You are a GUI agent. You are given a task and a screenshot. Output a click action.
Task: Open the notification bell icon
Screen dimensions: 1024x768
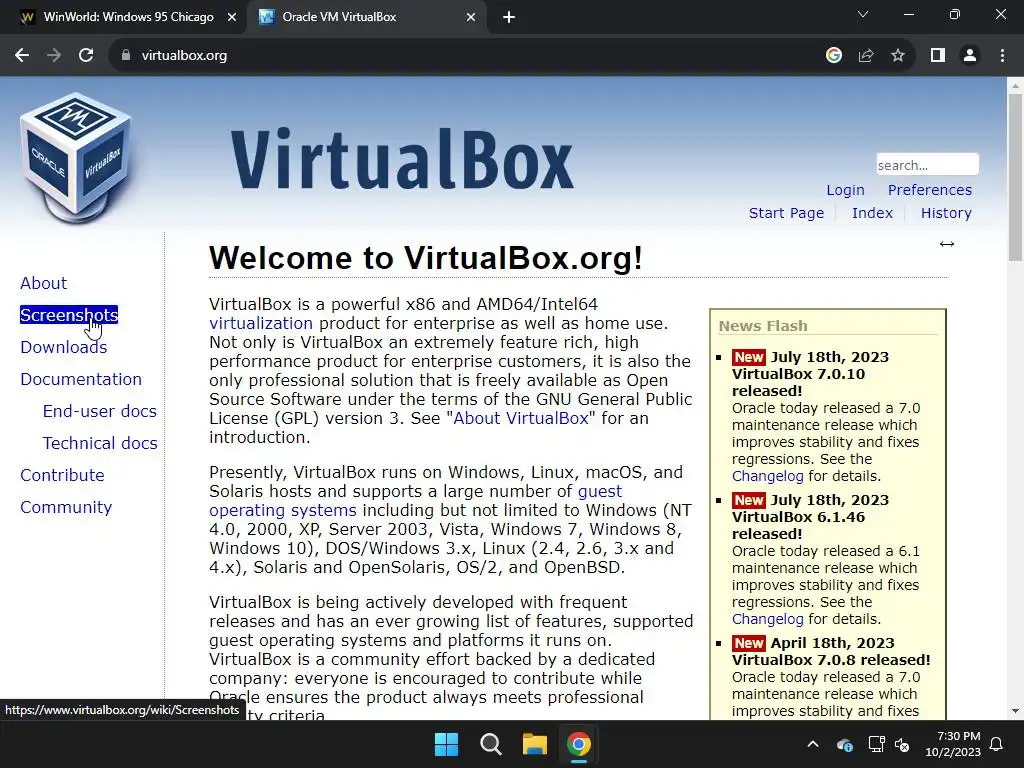(997, 744)
